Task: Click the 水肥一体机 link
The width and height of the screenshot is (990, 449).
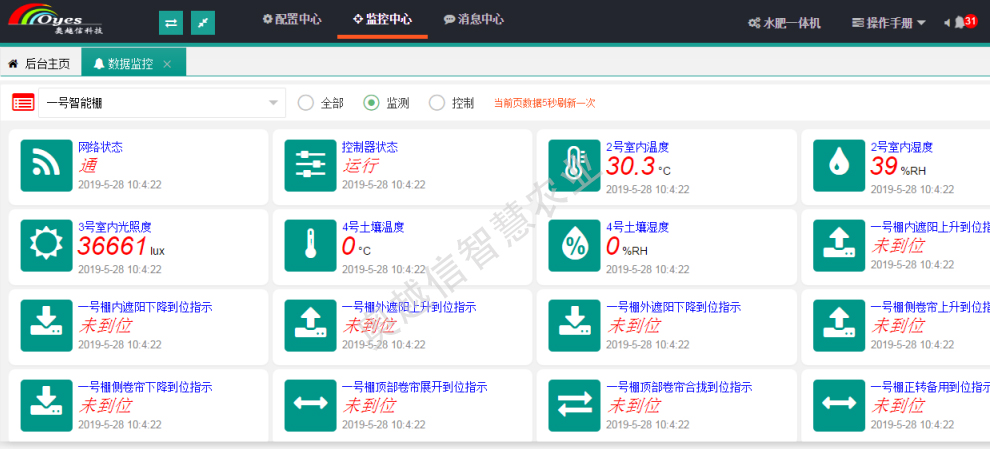Action: (x=785, y=23)
